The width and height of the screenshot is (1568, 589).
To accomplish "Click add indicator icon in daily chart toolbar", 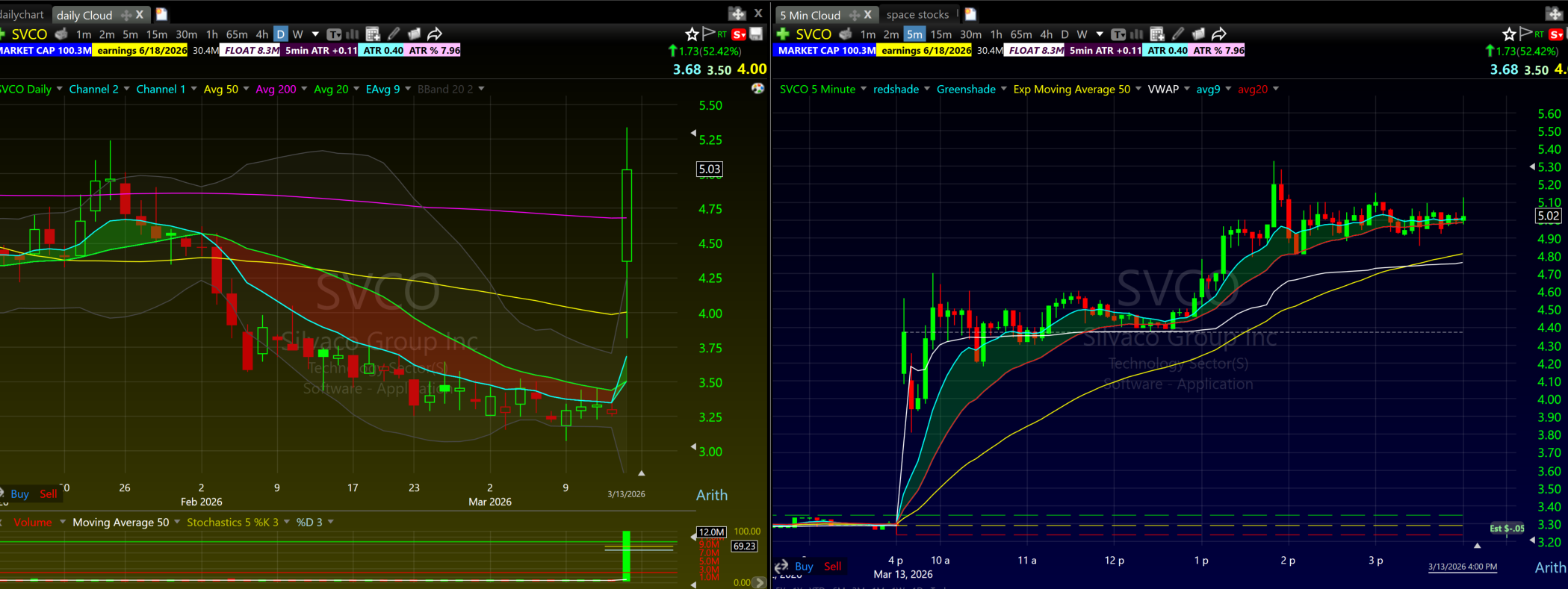I will (x=373, y=34).
